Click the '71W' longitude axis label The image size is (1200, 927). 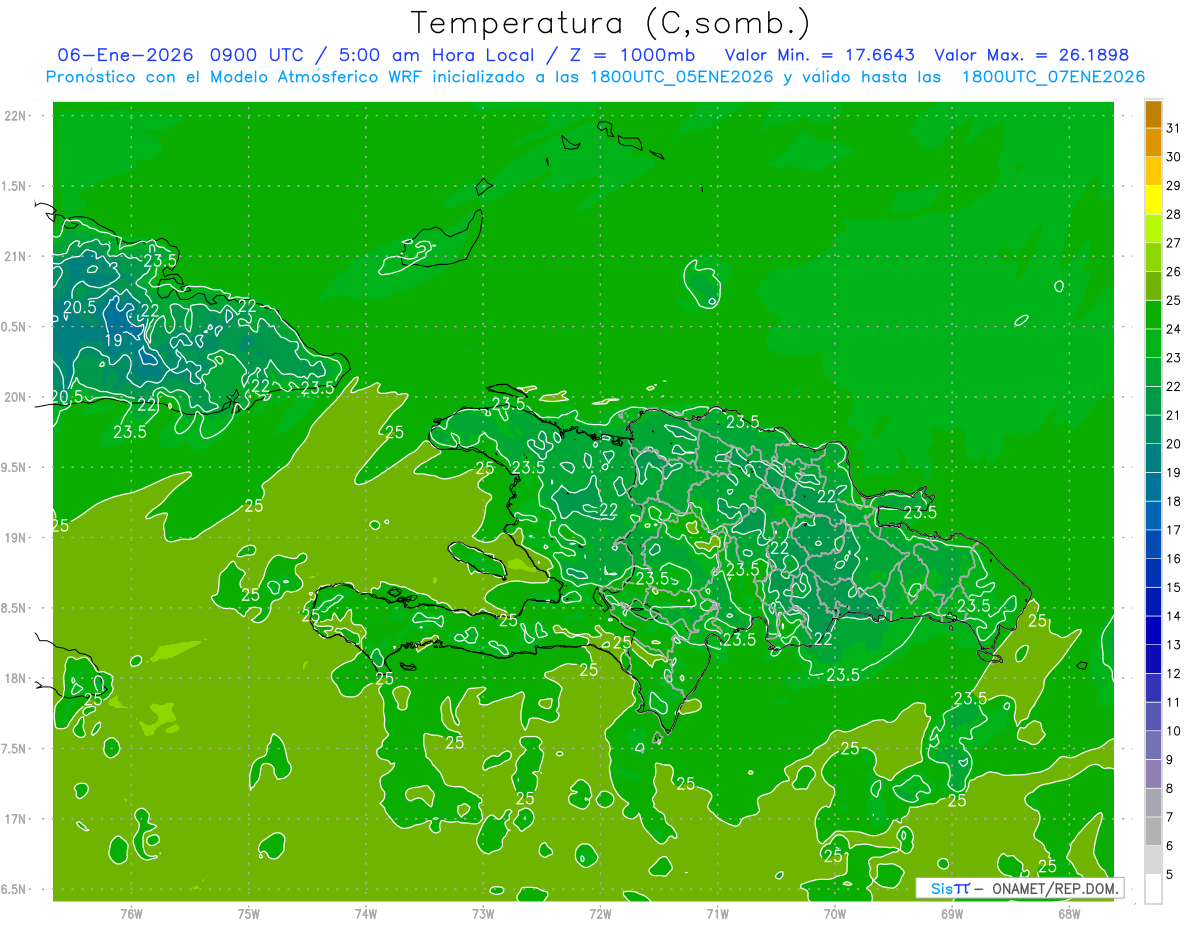click(x=717, y=914)
